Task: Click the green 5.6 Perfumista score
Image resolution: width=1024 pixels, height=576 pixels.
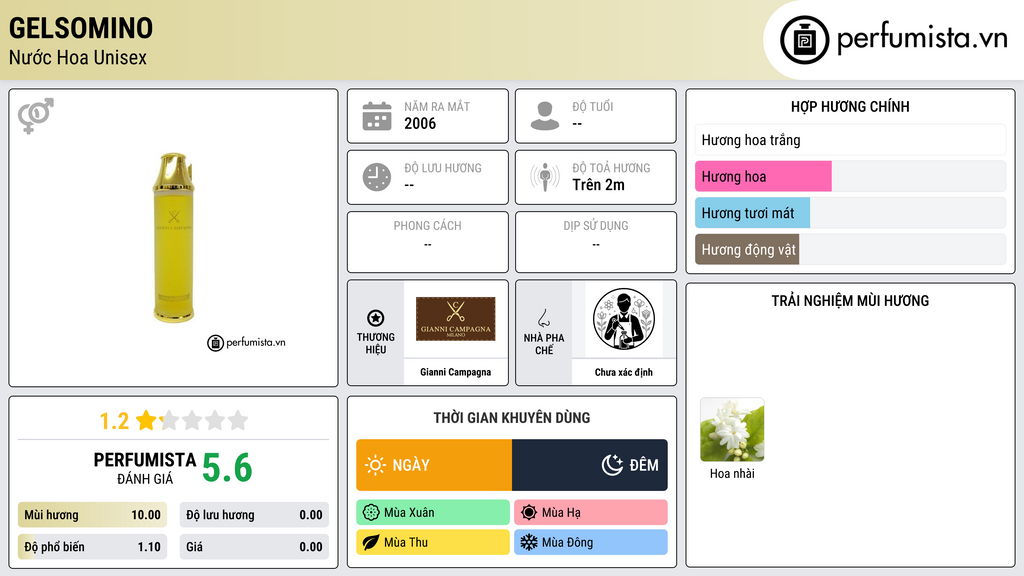Action: pyautogui.click(x=227, y=468)
